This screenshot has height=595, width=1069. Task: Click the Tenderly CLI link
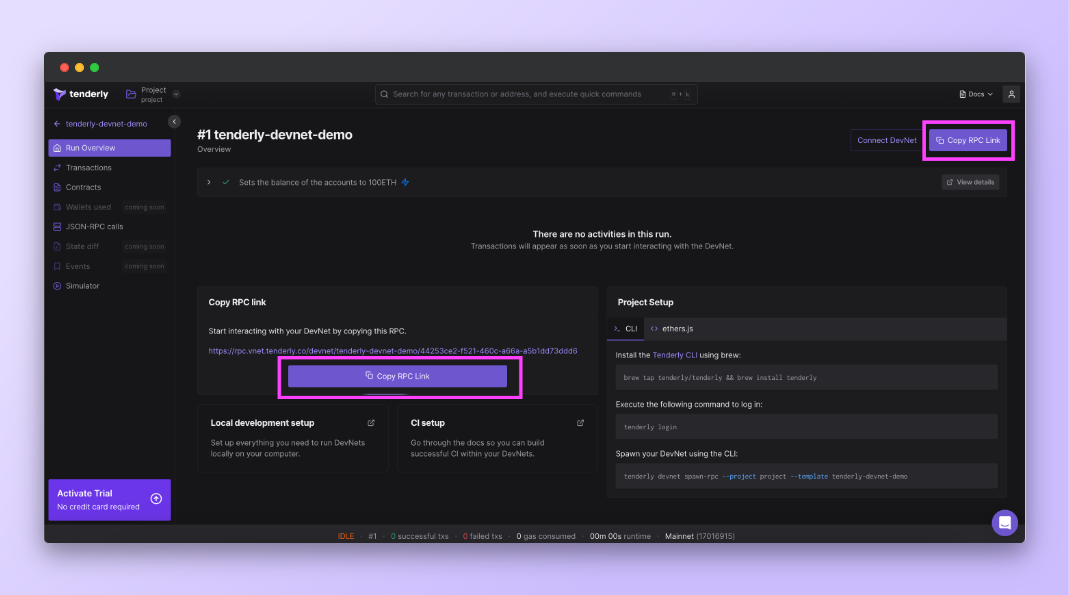(680, 355)
